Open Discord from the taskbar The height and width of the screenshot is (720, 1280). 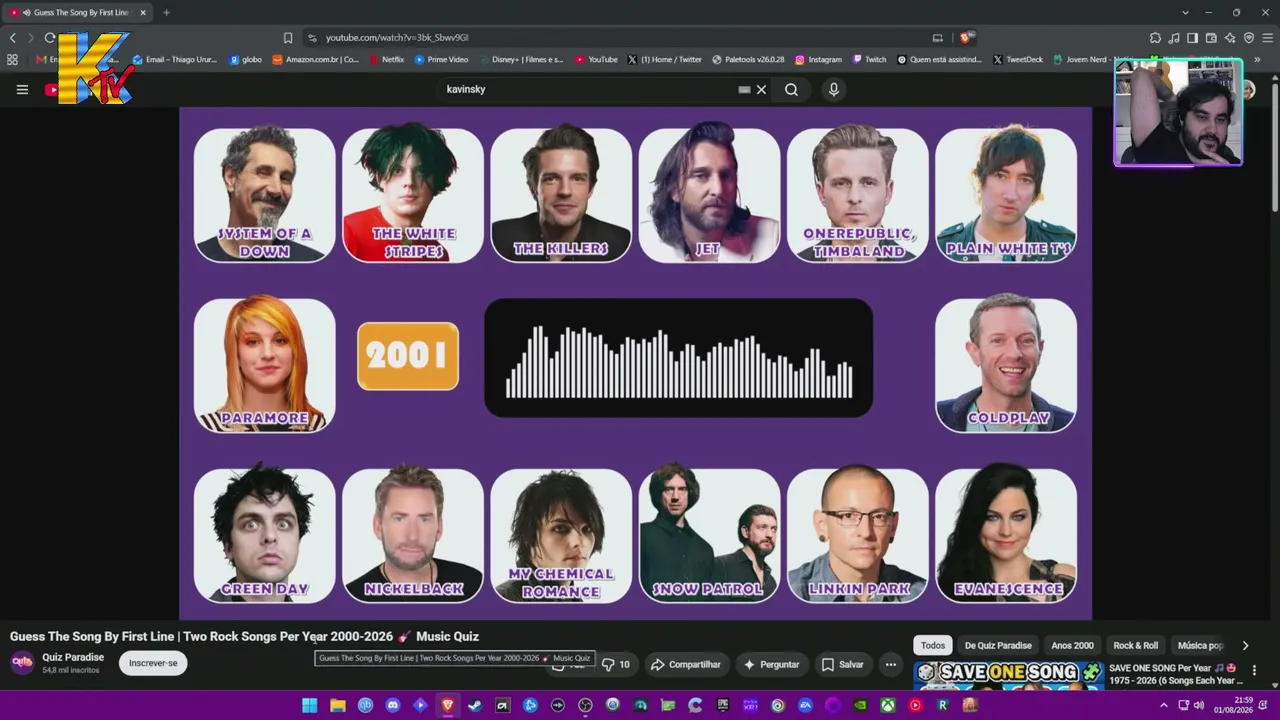tap(393, 705)
